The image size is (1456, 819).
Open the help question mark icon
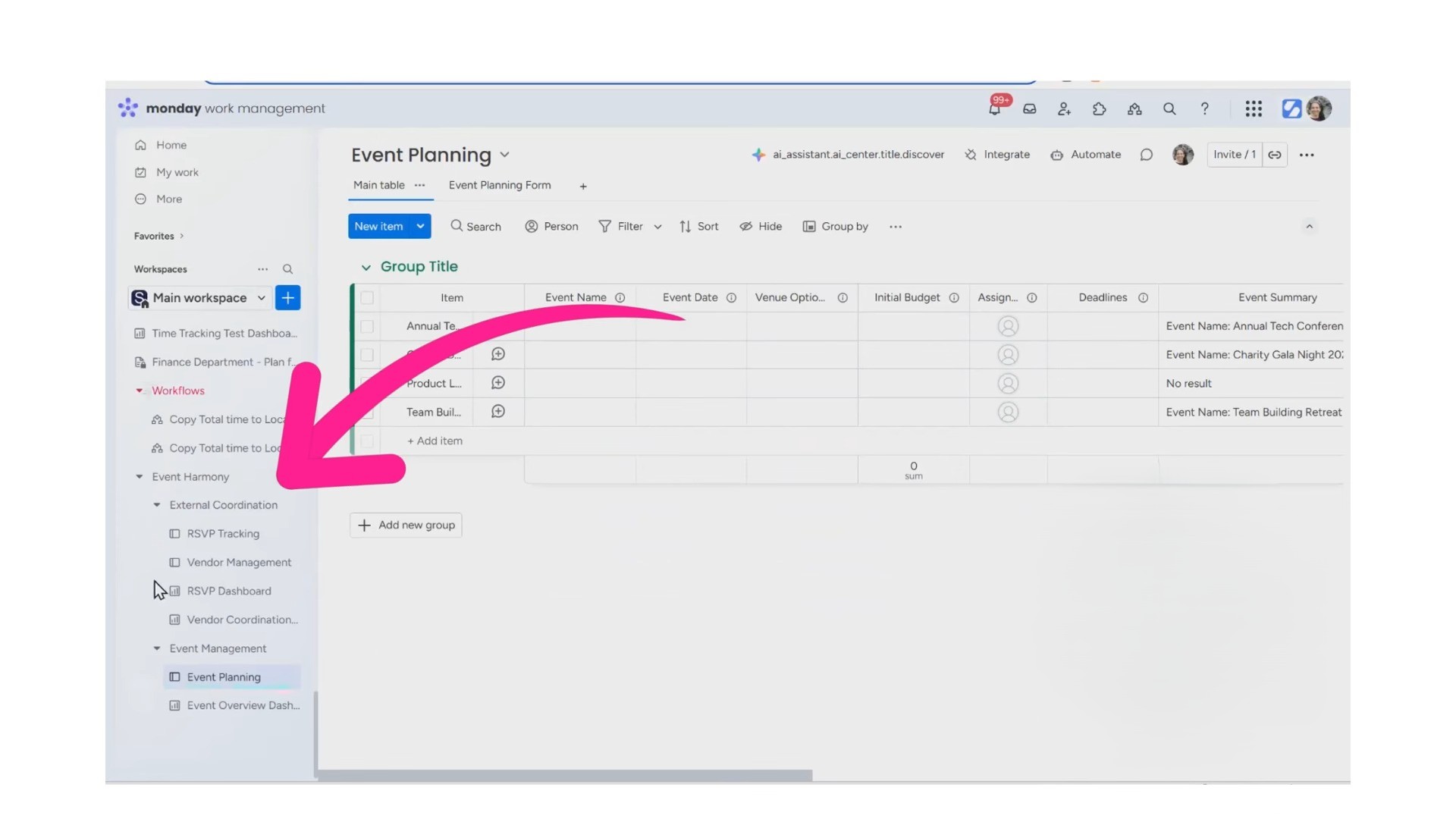(1204, 109)
